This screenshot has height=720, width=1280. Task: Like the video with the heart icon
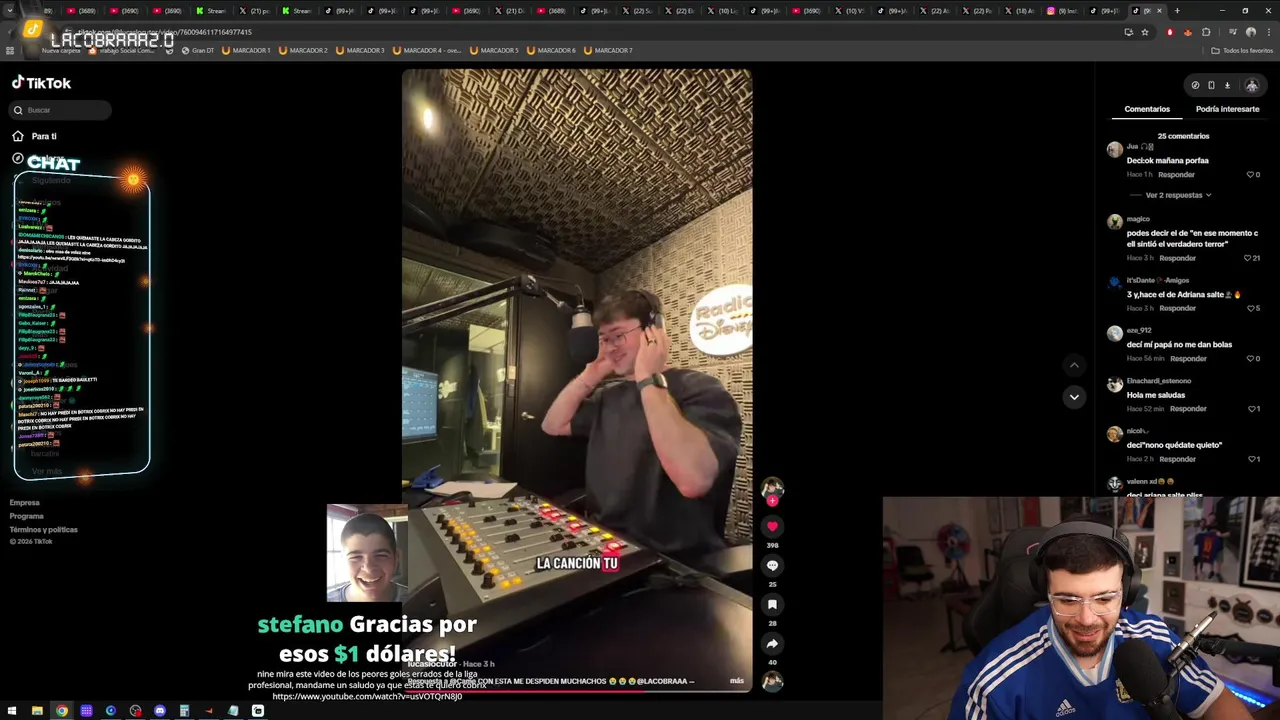pos(772,526)
